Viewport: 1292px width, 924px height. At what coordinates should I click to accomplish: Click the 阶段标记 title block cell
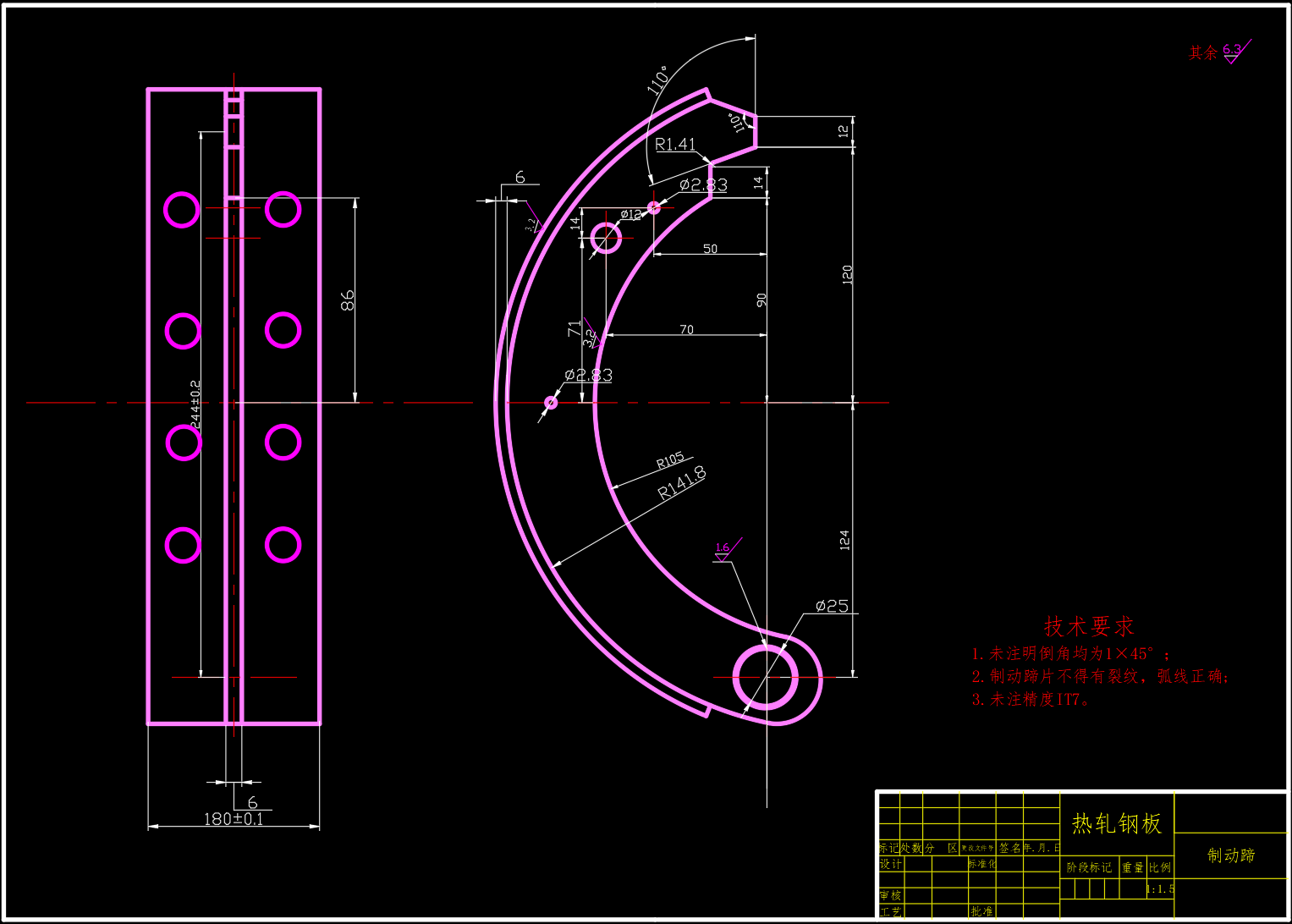1089,867
